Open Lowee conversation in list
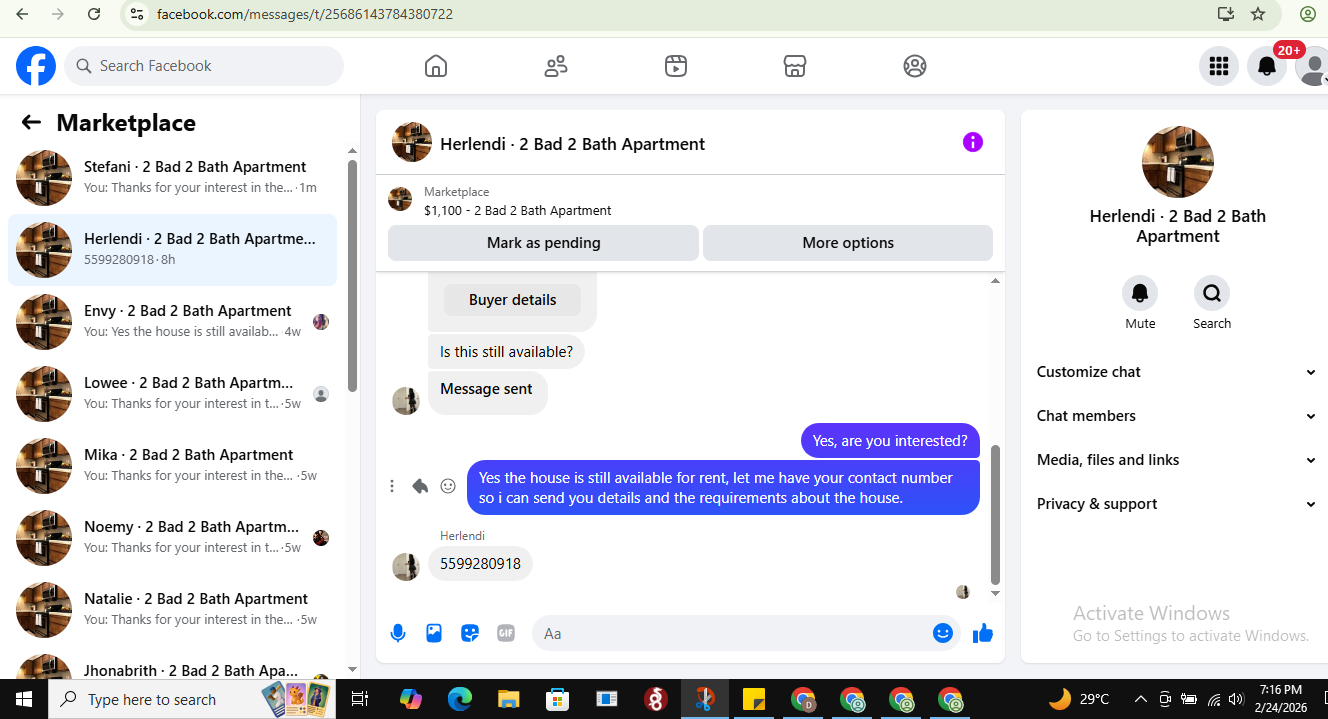 [x=172, y=394]
